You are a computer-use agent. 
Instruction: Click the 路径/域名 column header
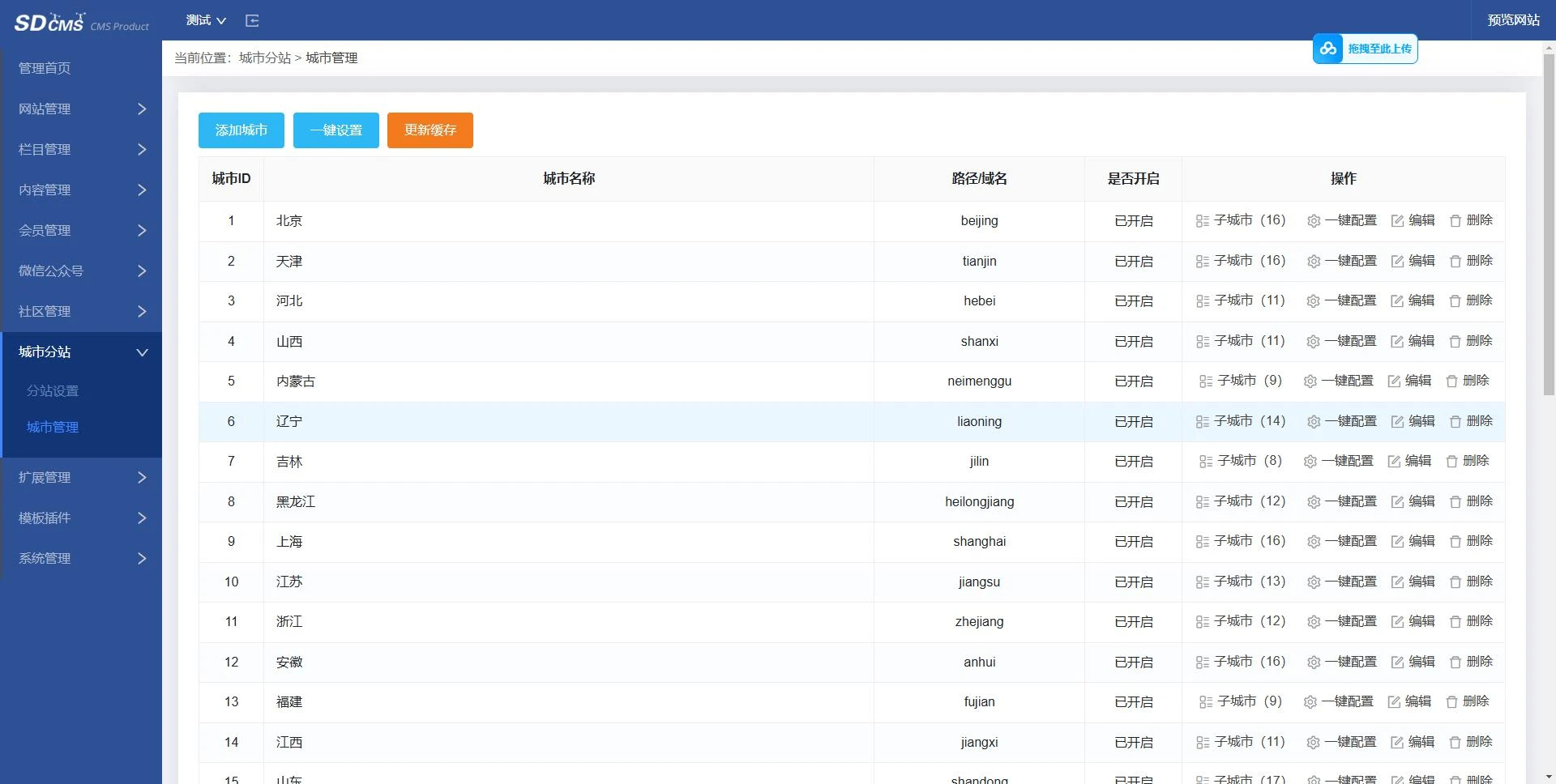(979, 178)
